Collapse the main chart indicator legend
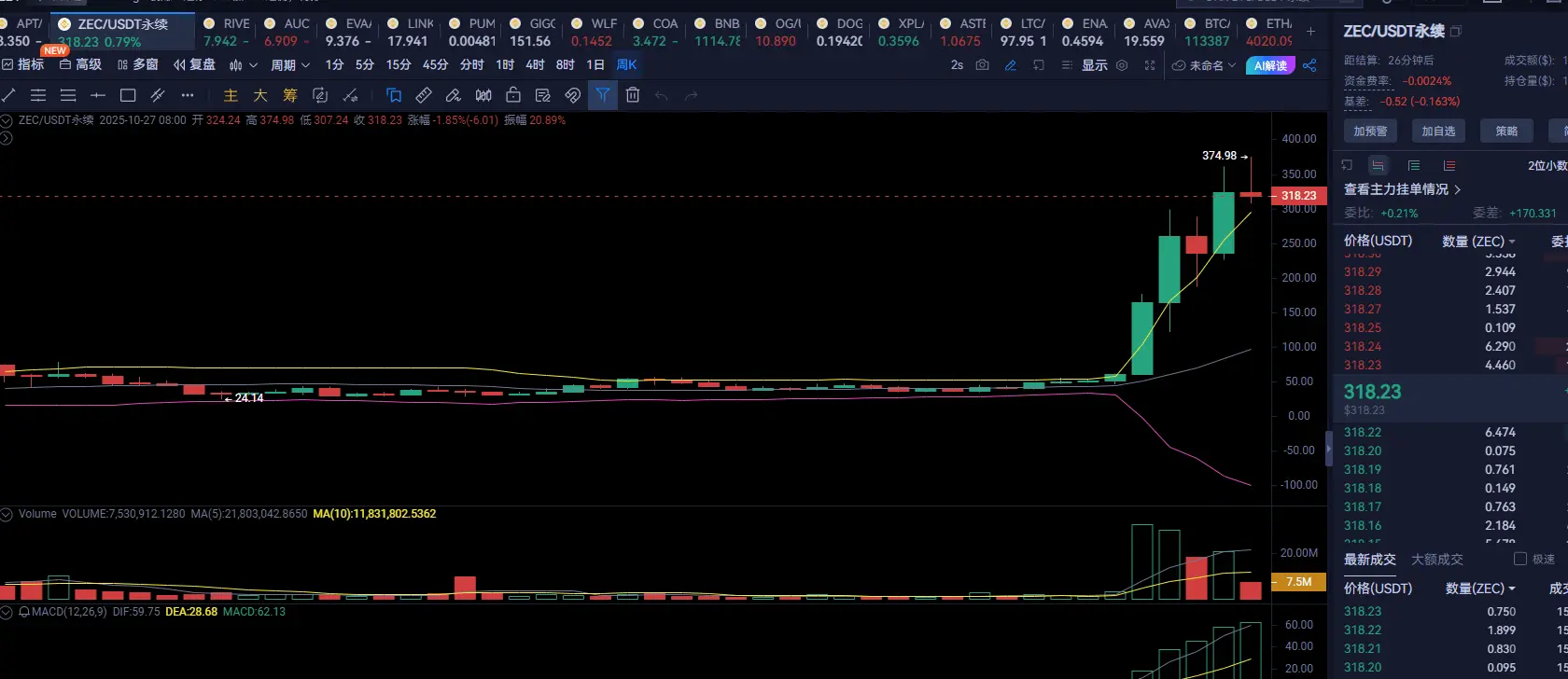The image size is (1568, 679). pyautogui.click(x=7, y=120)
